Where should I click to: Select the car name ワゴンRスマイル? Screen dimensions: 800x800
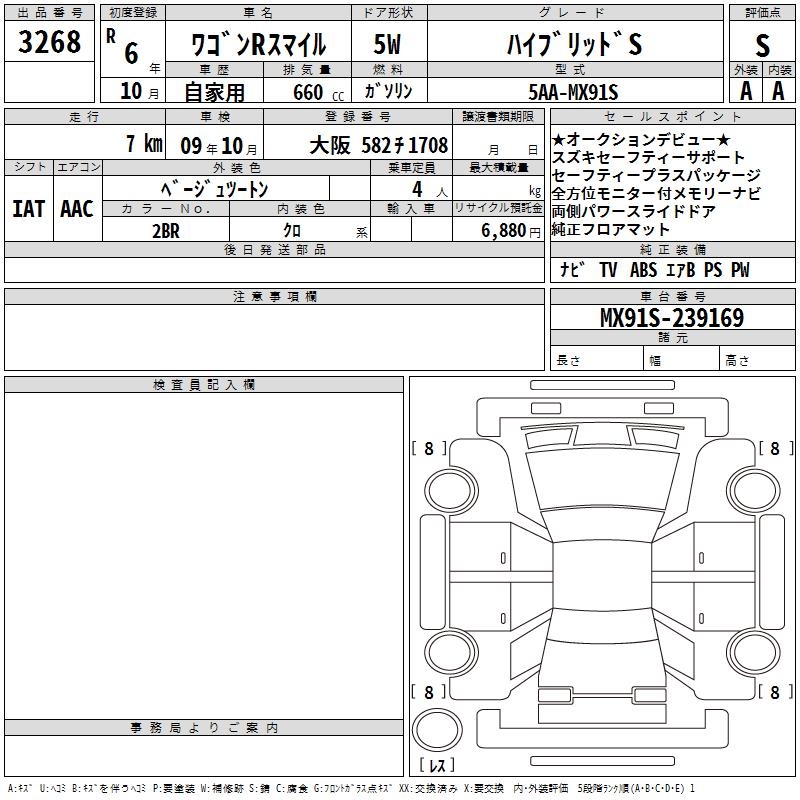click(x=258, y=44)
